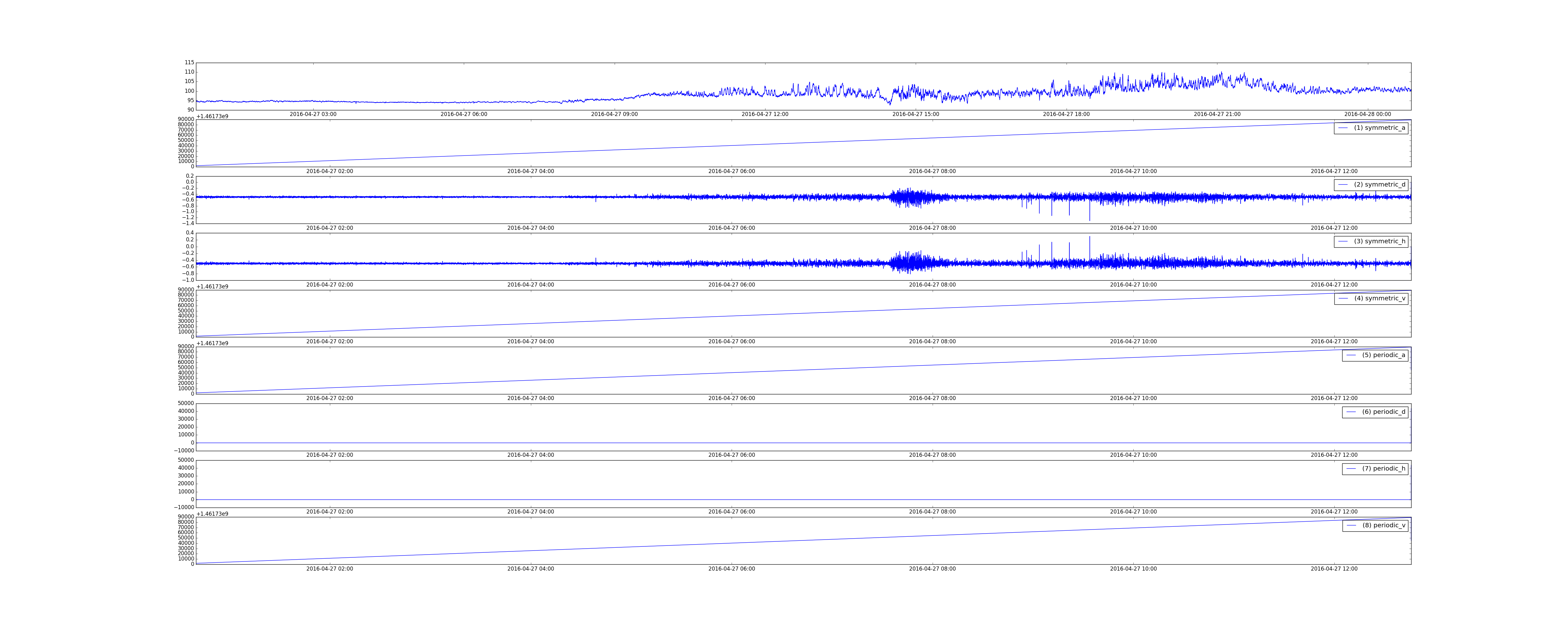Select the "95" y-axis value of top plot
The image size is (1568, 627).
pyautogui.click(x=191, y=100)
